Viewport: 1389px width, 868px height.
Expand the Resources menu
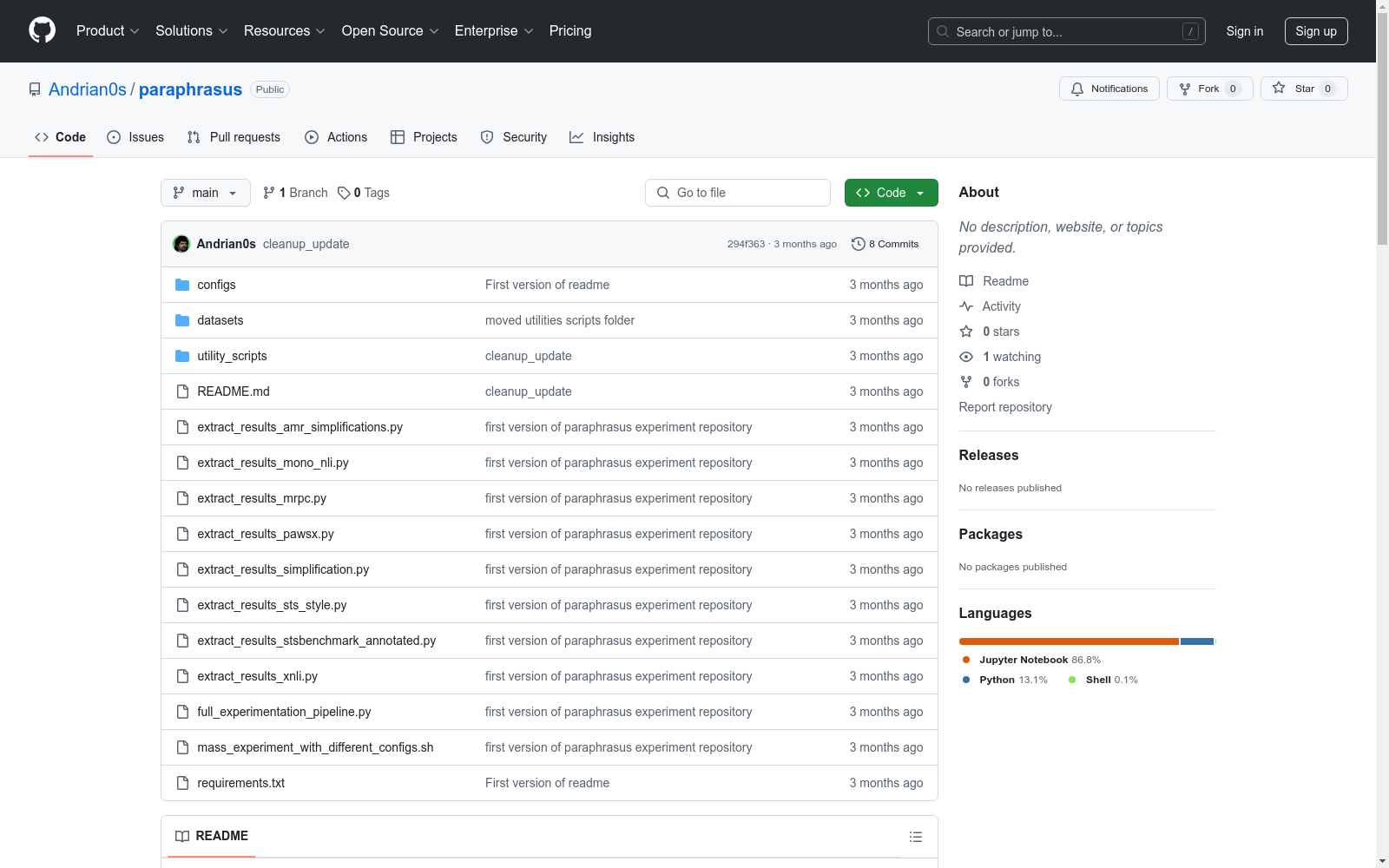[285, 30]
